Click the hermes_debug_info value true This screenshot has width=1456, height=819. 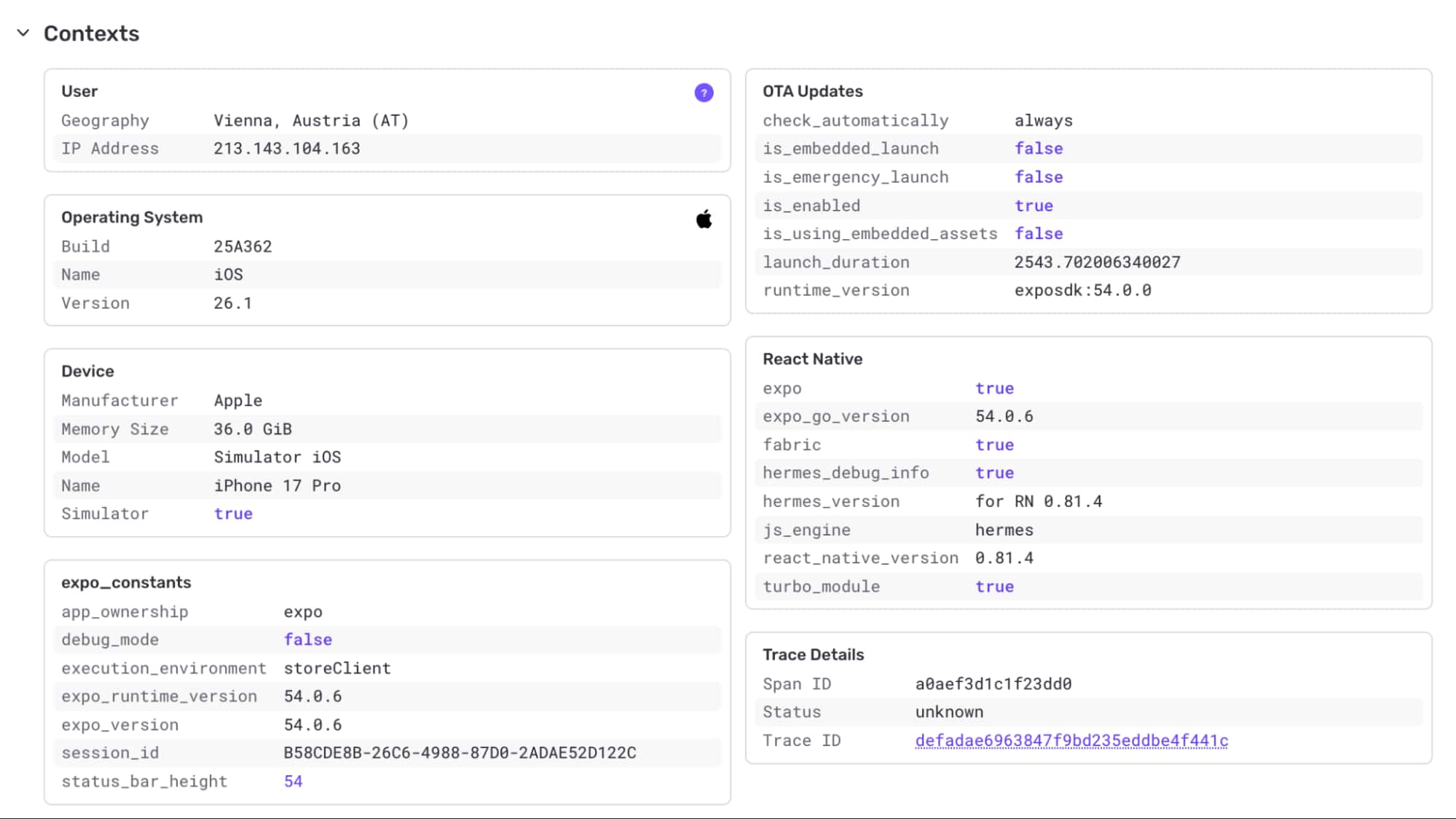click(994, 473)
